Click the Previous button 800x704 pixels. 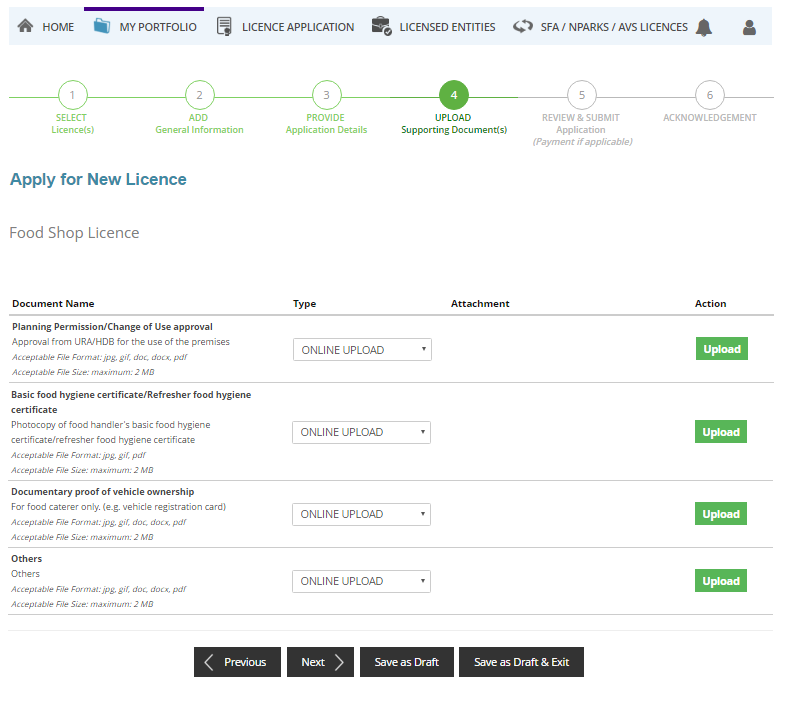237,661
